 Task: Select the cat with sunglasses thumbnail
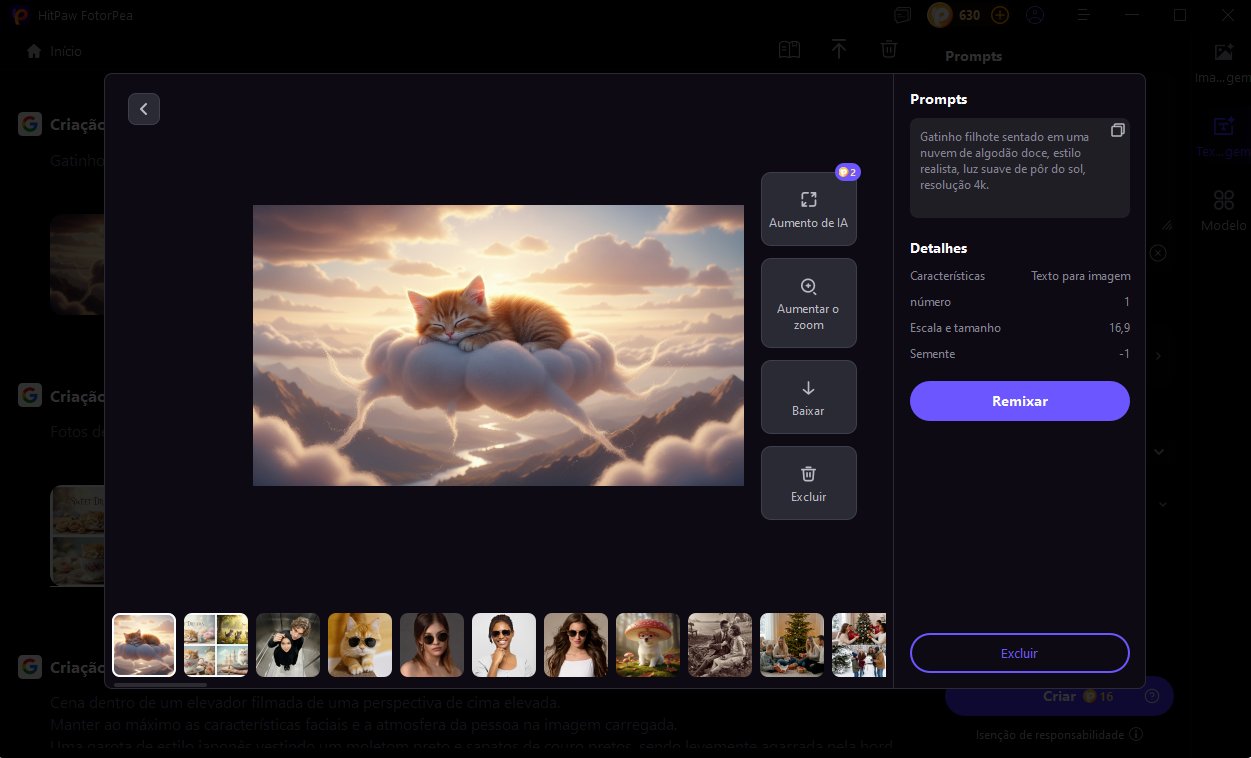360,645
